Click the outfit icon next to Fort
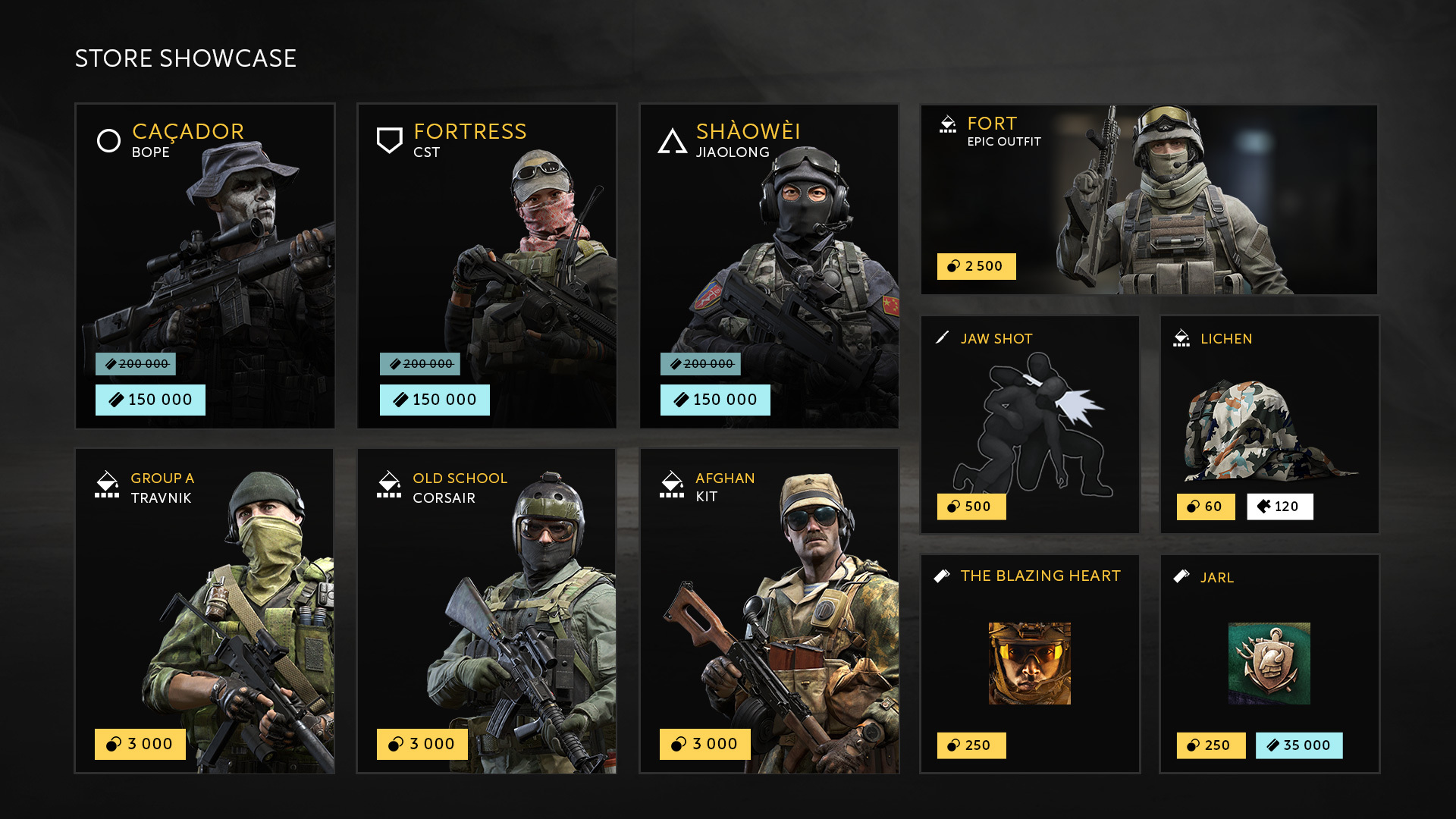The image size is (1456, 819). [948, 124]
